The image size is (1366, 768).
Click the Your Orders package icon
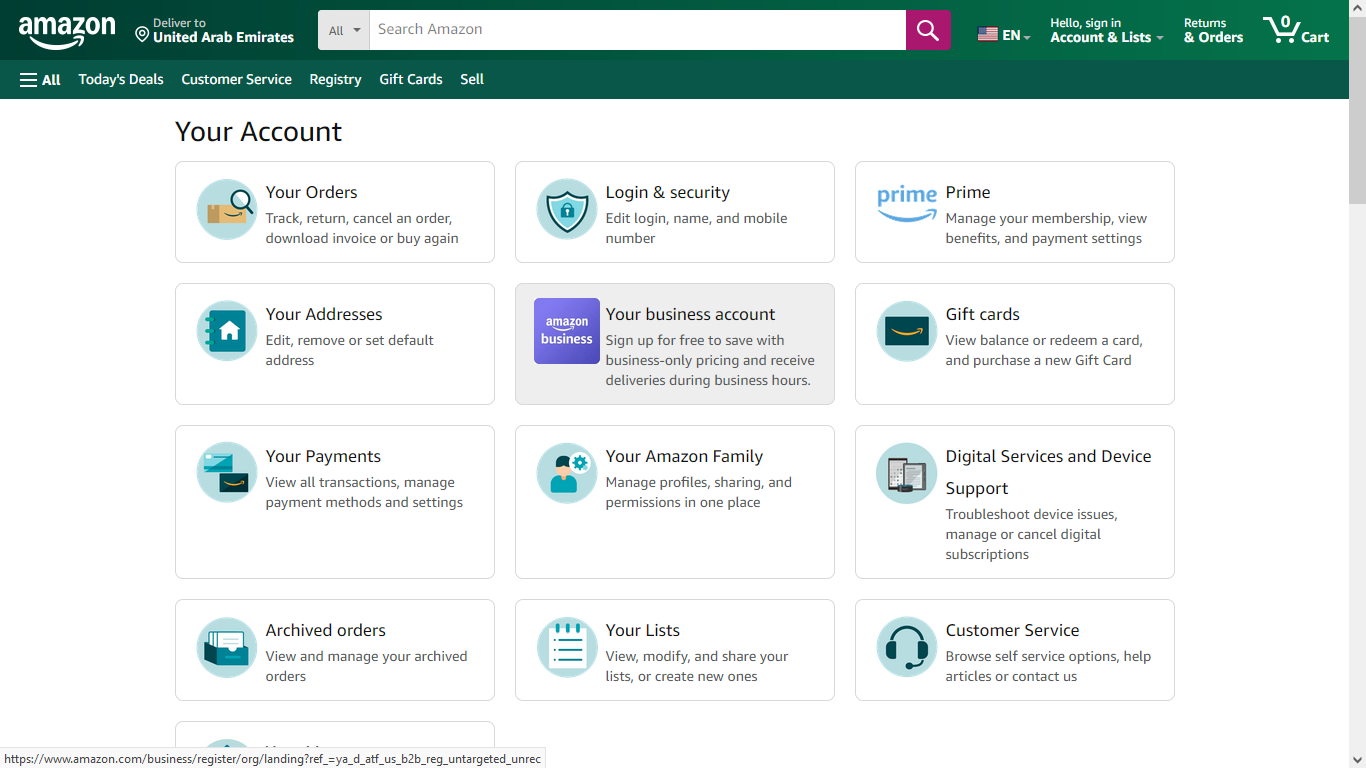[227, 209]
